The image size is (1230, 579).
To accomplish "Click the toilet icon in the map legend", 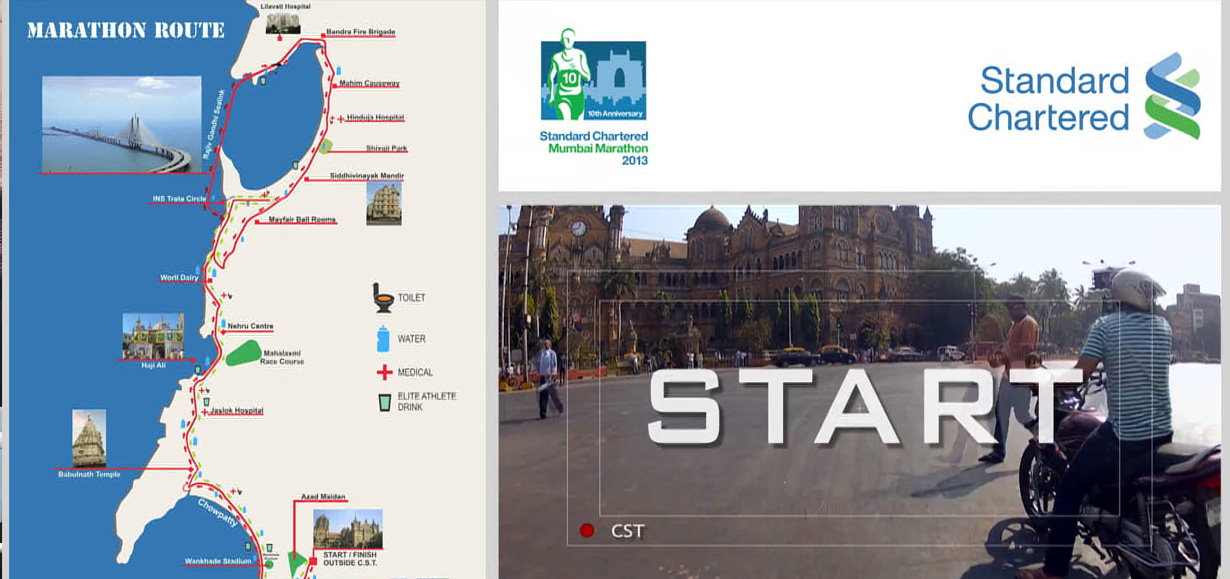I will [x=383, y=298].
